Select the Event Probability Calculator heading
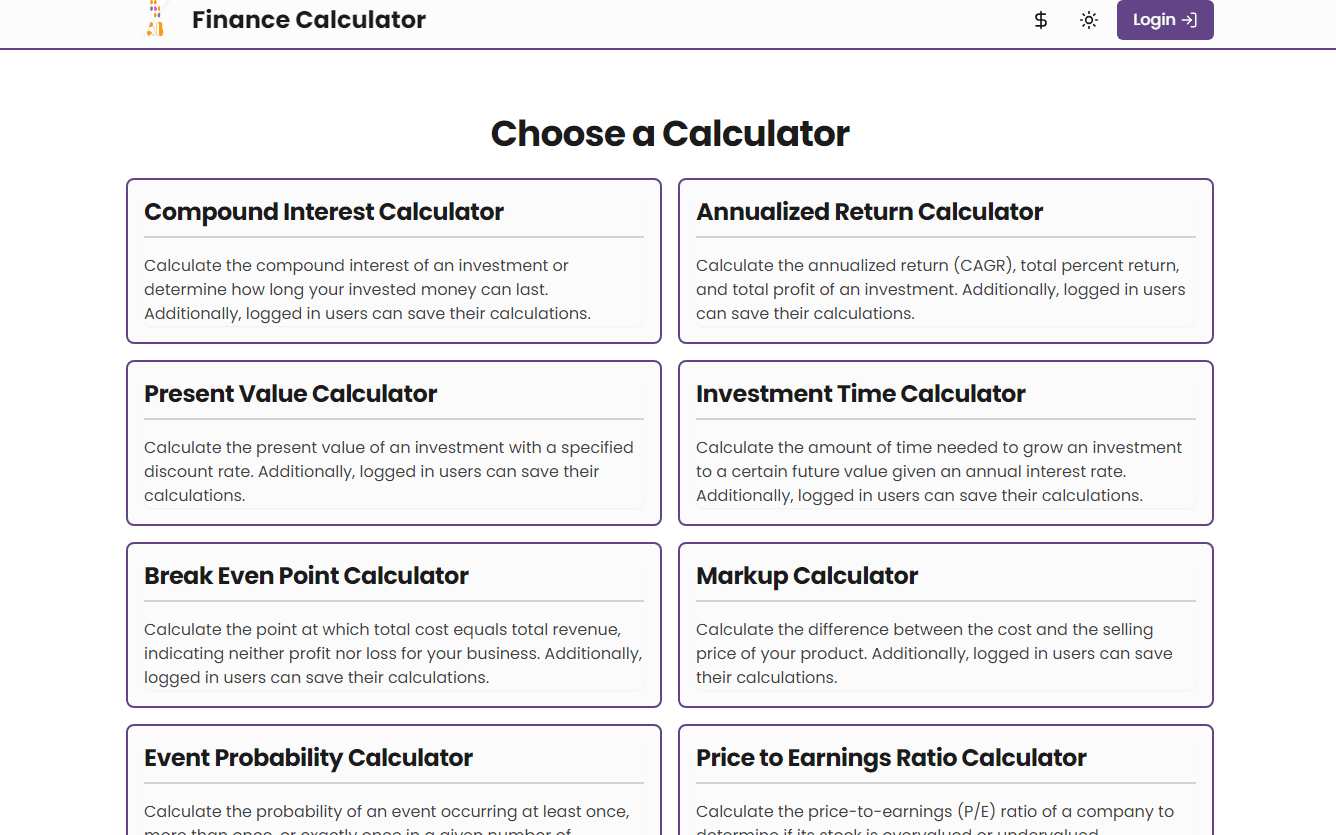The height and width of the screenshot is (835, 1336). pos(308,758)
